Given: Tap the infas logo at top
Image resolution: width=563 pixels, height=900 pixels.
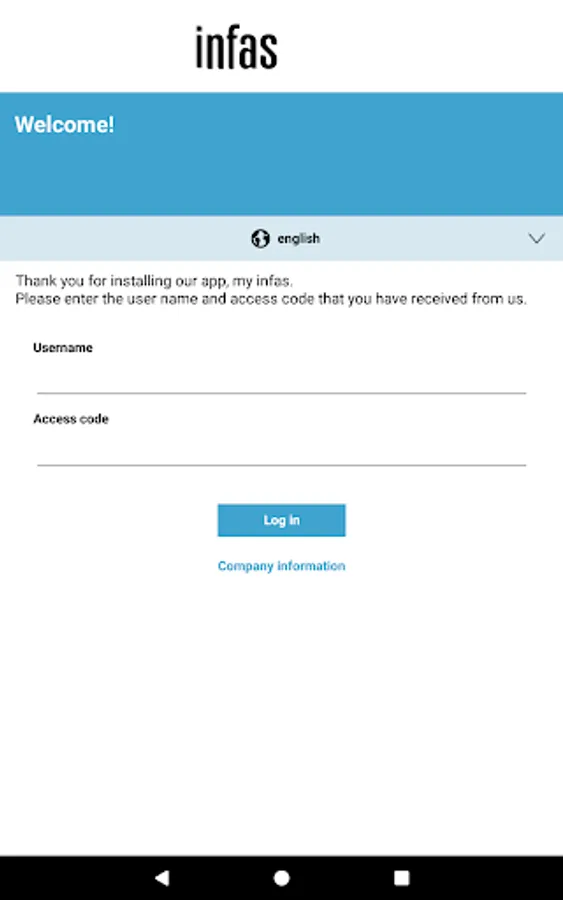Looking at the screenshot, I should 236,47.
